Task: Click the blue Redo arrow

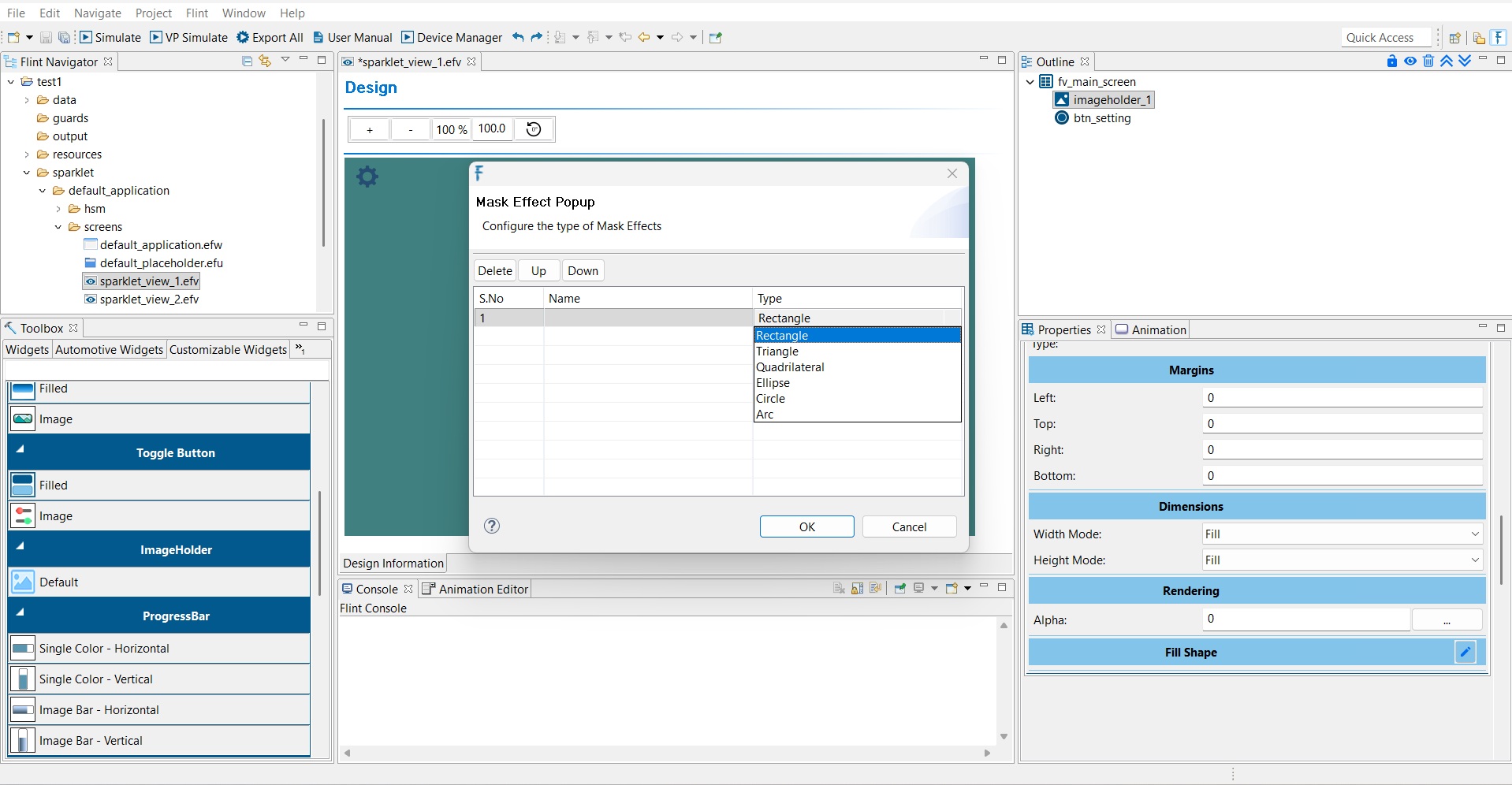Action: [x=537, y=37]
